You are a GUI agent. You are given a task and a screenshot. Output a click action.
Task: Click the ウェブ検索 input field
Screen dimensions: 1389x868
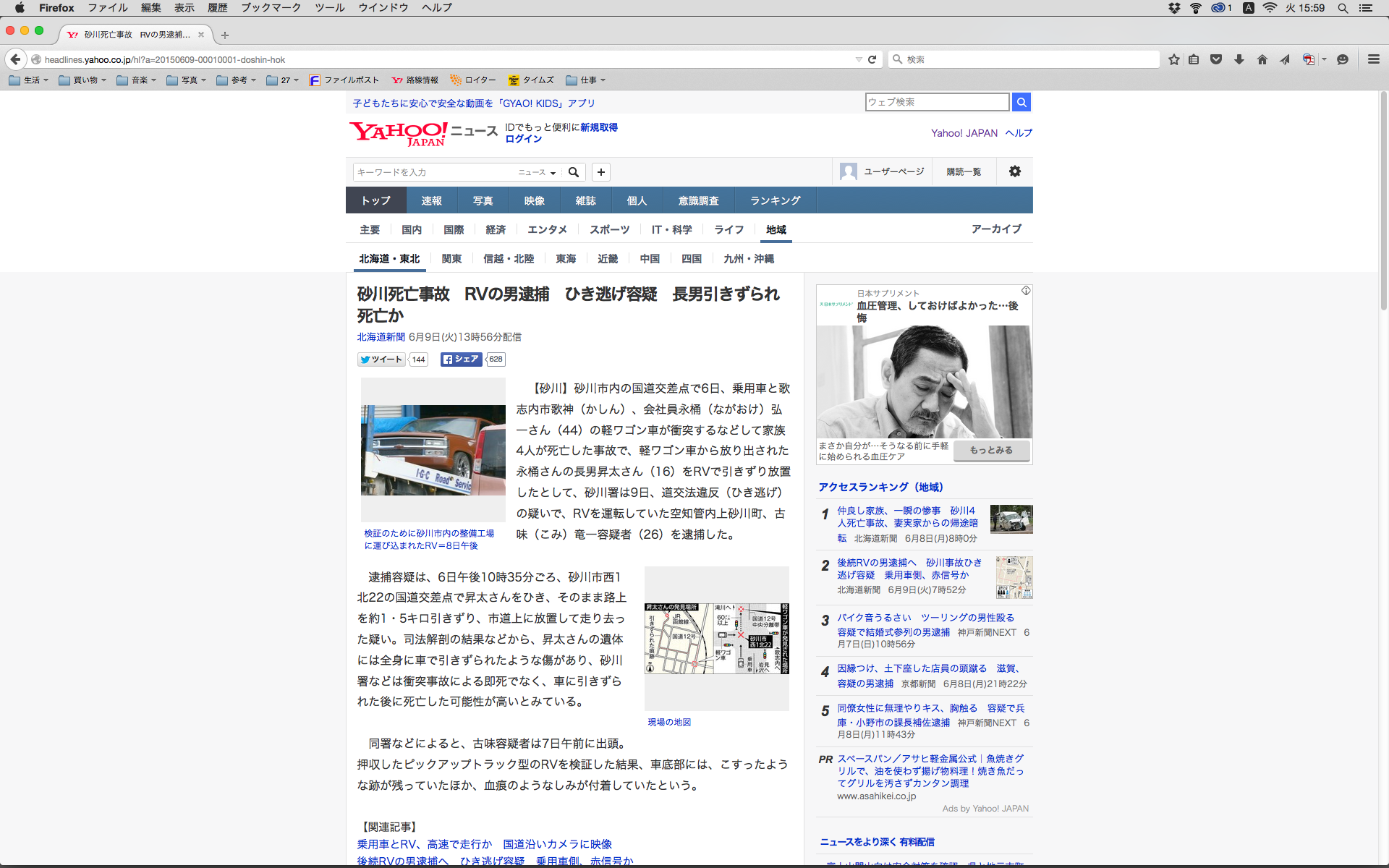pyautogui.click(x=936, y=102)
